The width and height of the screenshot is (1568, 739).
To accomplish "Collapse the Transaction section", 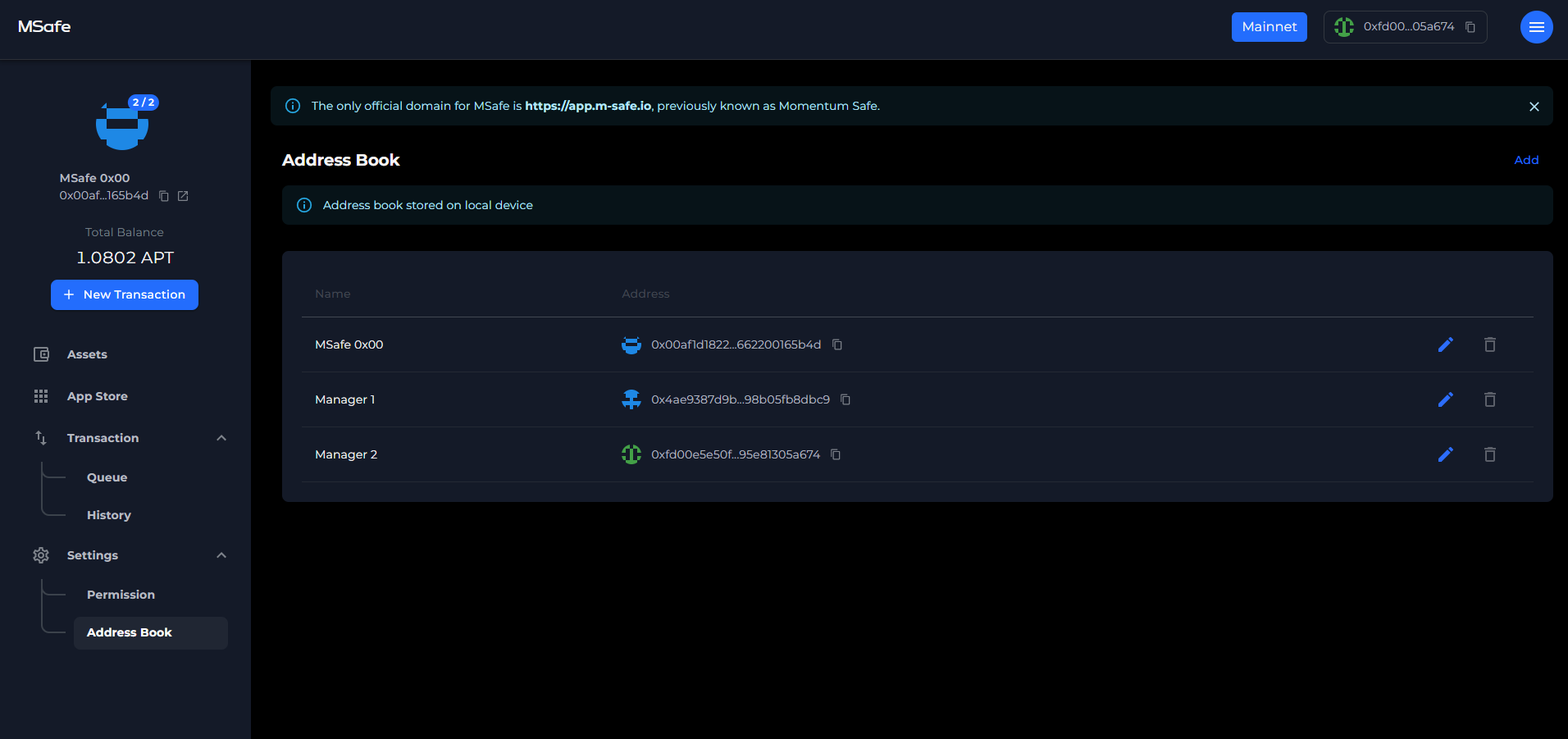I will [x=221, y=438].
